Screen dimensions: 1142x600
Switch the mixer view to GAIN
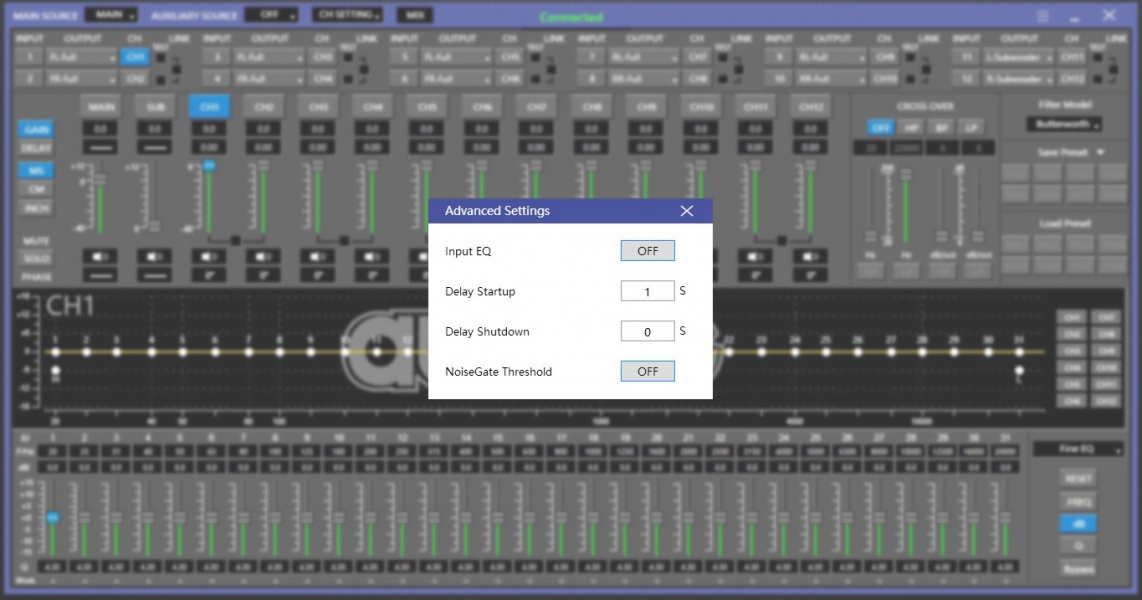pos(36,129)
